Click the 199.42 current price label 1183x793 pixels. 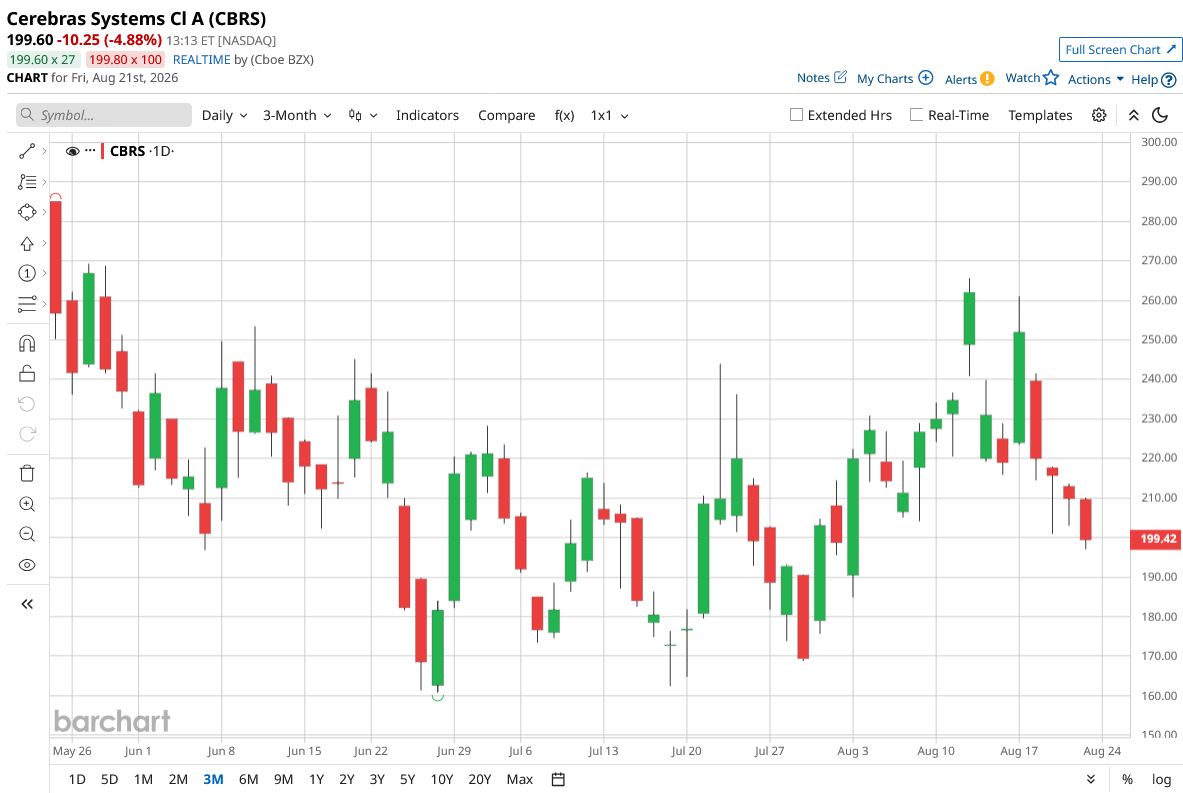1157,539
